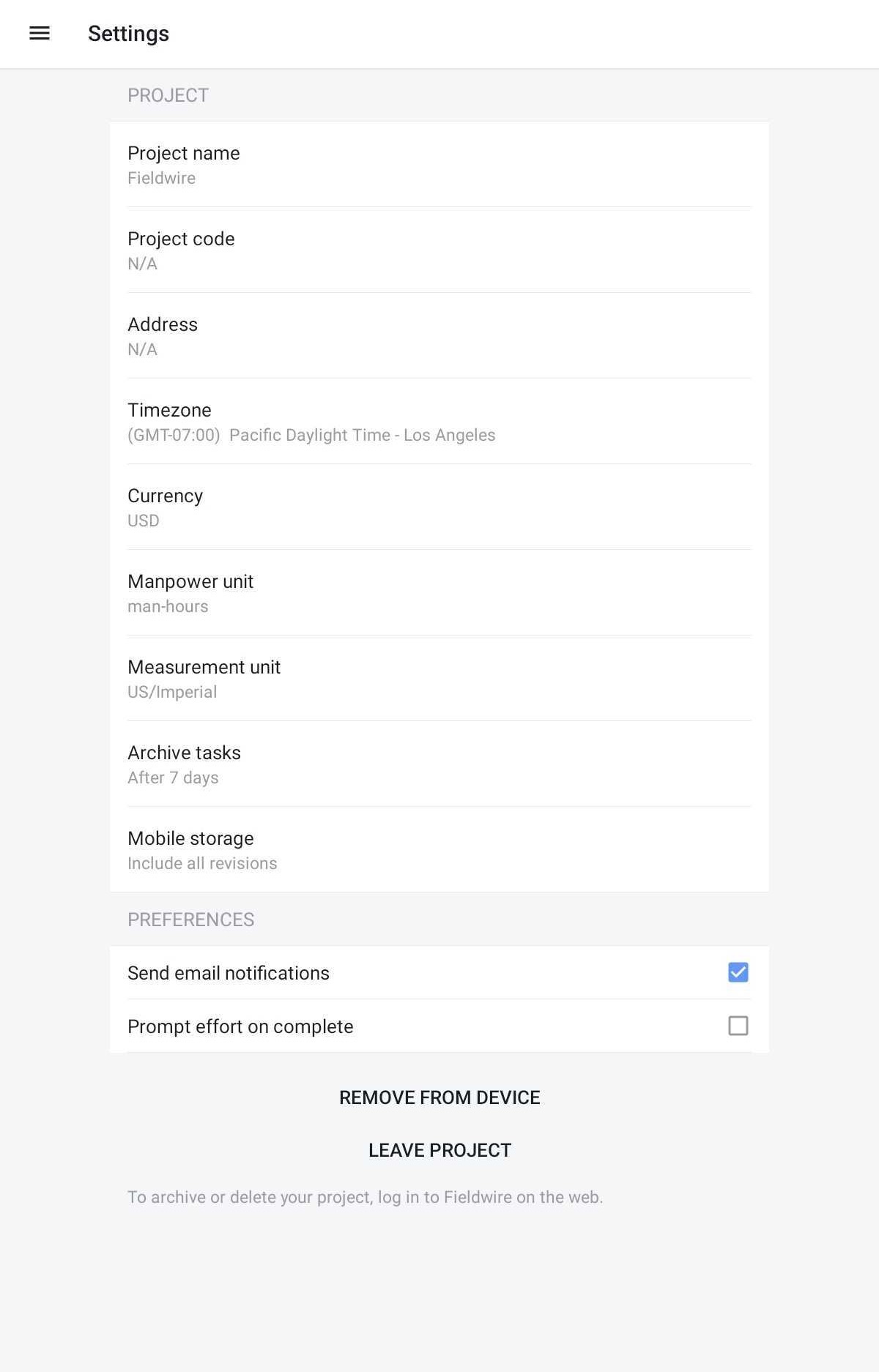Viewport: 879px width, 1372px height.
Task: Edit the Project name Fieldwire
Action: [x=439, y=165]
